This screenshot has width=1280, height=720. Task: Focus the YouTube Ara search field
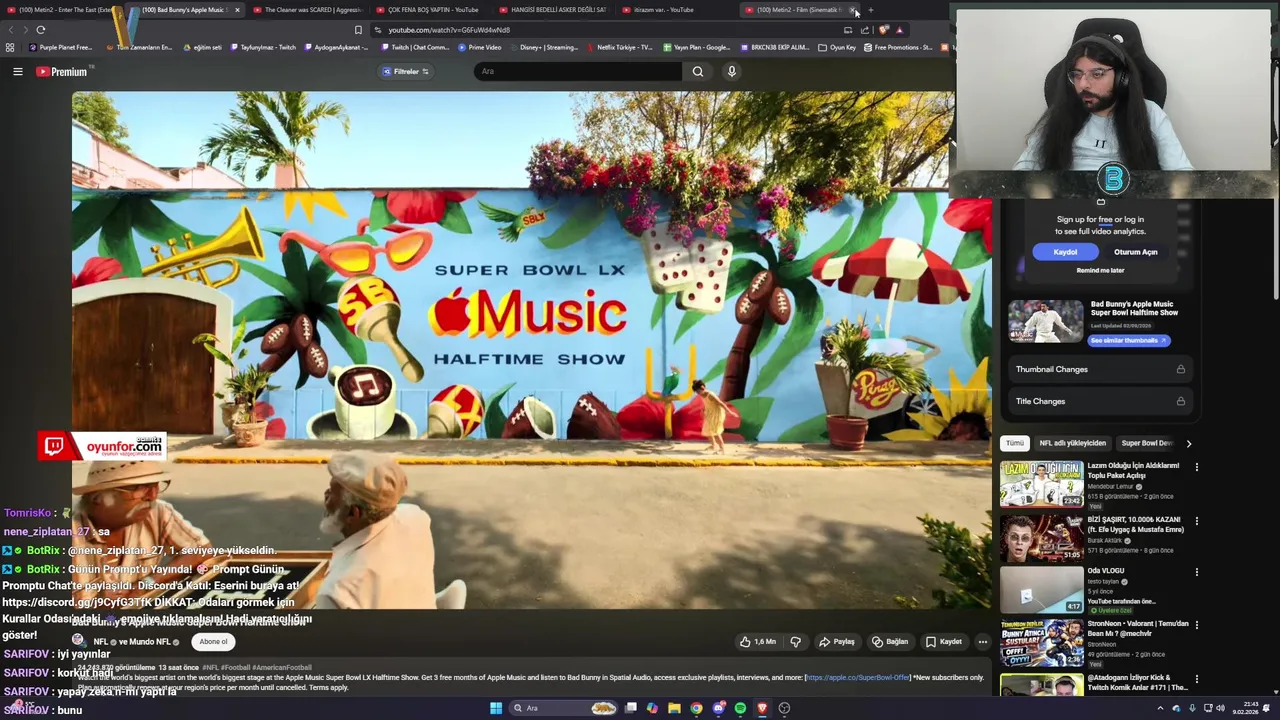coord(578,71)
